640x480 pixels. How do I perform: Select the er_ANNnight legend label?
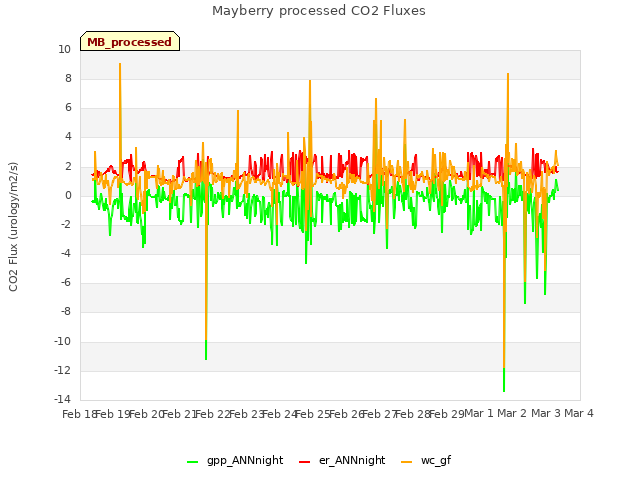[x=352, y=460]
